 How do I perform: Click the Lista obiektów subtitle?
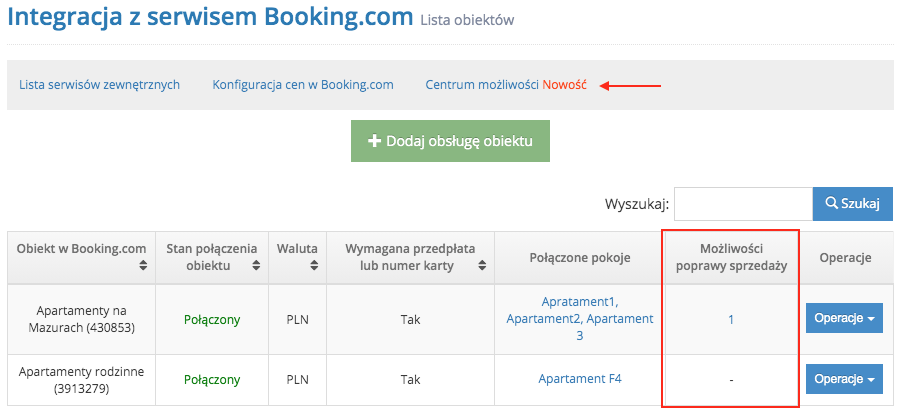coord(467,20)
